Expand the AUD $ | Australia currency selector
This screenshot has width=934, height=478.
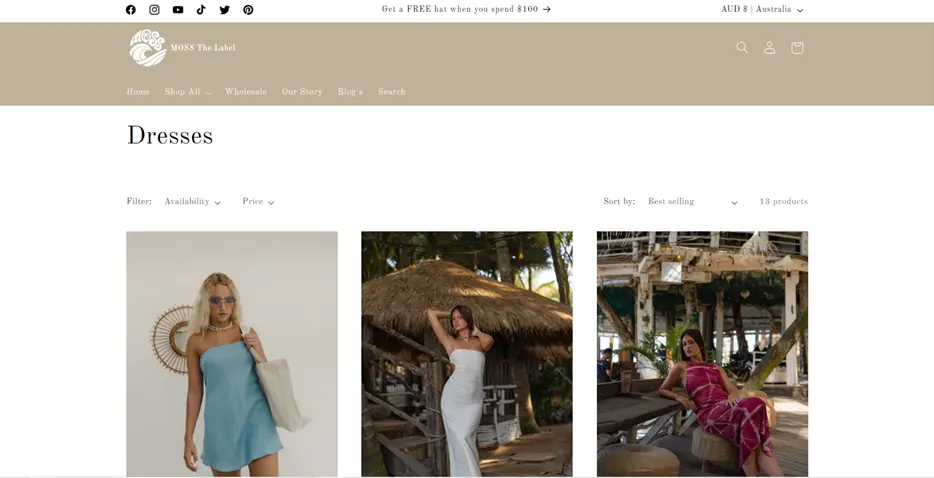[762, 10]
